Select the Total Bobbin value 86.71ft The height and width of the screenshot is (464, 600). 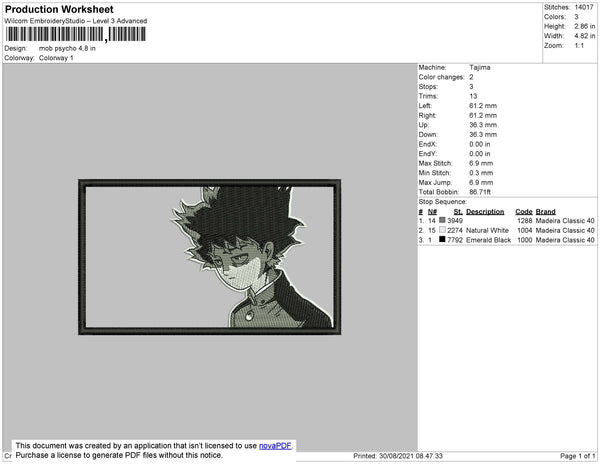(x=480, y=192)
